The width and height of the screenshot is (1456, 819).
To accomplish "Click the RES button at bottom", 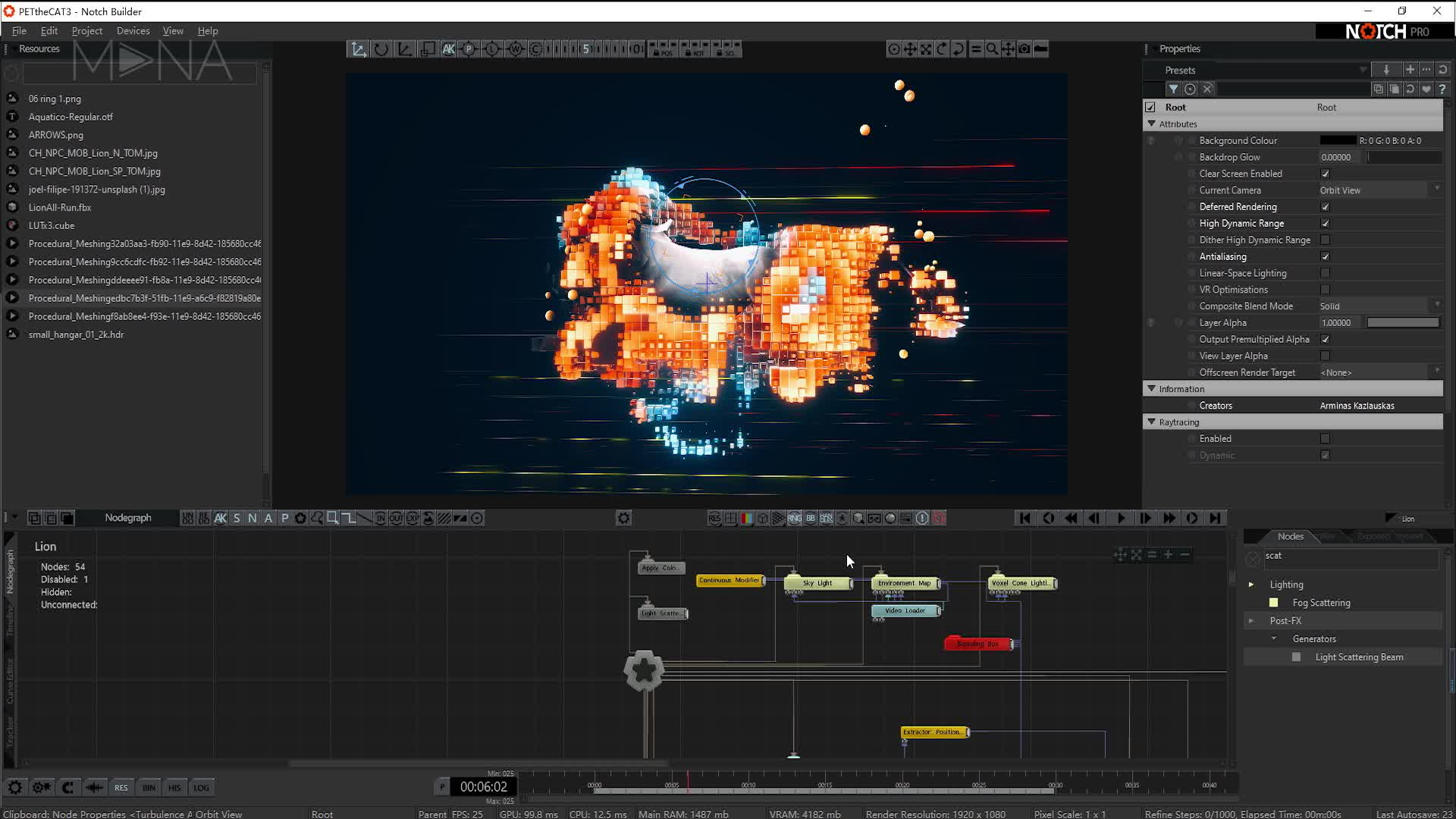I will coord(121,787).
